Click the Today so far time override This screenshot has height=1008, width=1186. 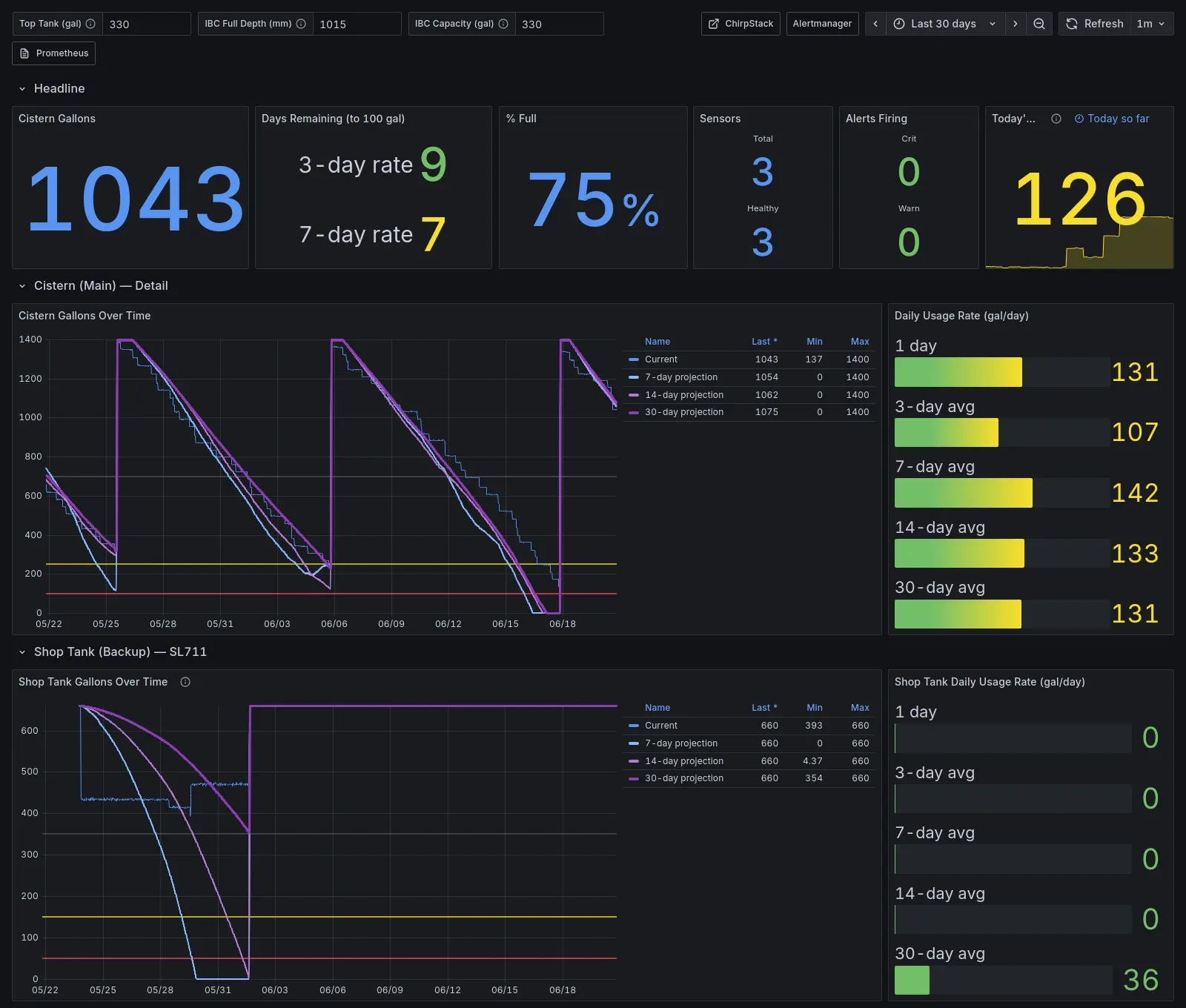point(1112,119)
